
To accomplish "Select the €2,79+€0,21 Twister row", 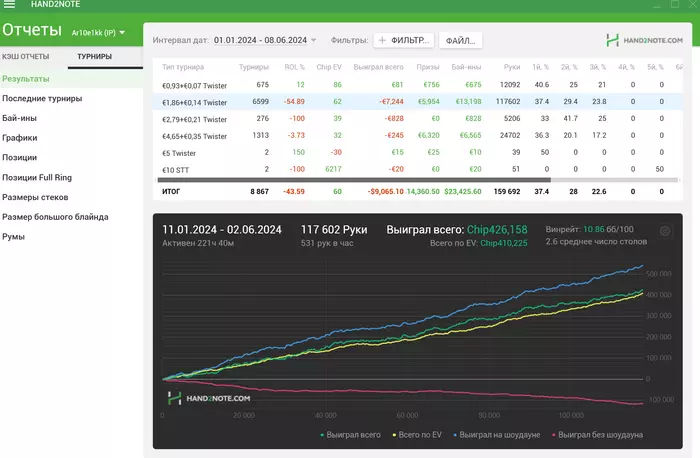I will [417, 119].
